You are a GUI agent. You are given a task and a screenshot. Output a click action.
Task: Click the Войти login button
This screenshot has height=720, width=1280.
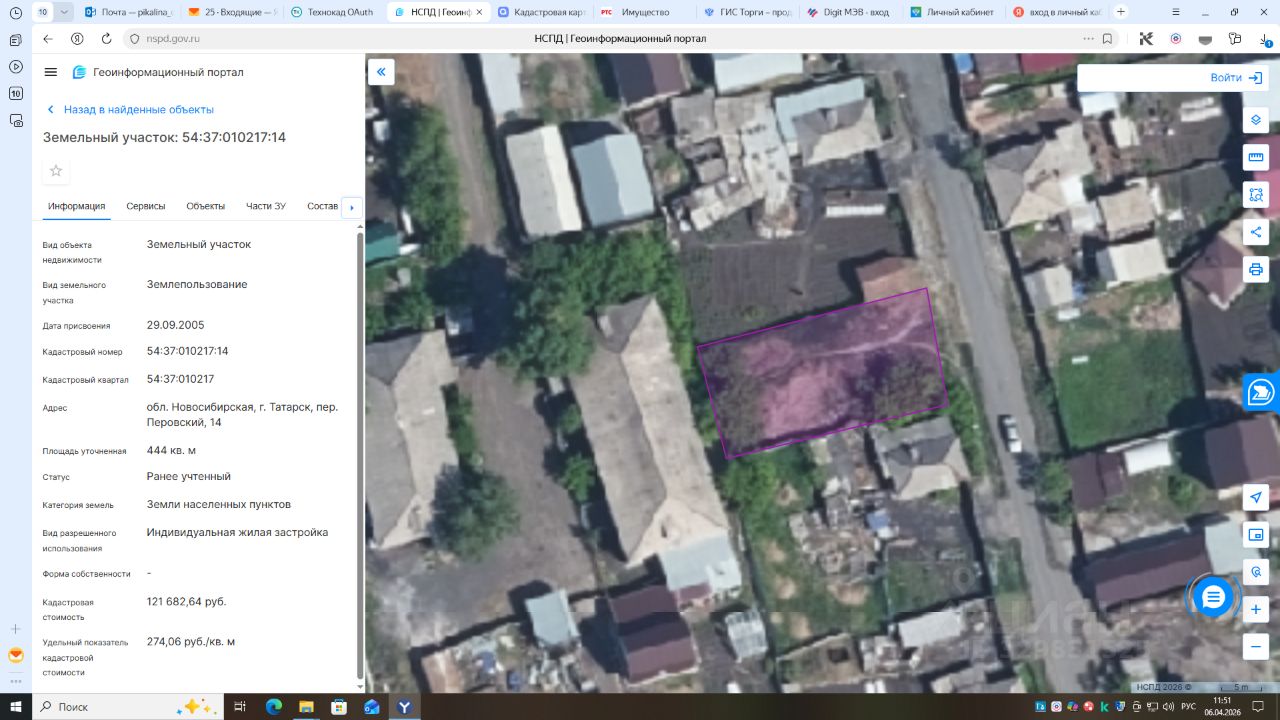tap(1235, 78)
